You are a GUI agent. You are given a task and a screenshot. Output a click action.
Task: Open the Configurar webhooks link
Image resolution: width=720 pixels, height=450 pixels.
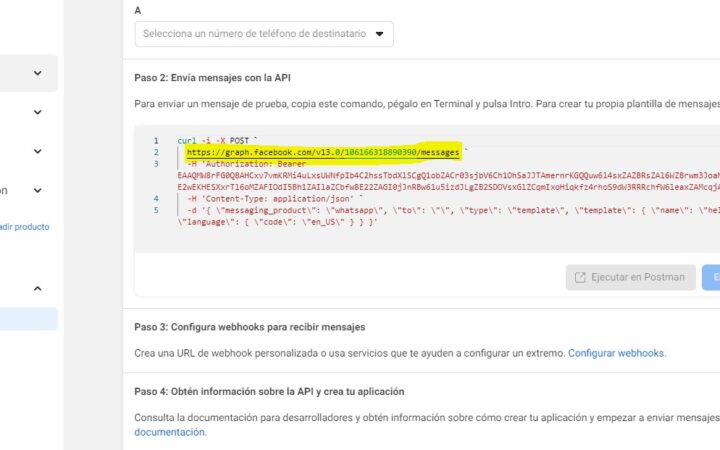pos(616,353)
